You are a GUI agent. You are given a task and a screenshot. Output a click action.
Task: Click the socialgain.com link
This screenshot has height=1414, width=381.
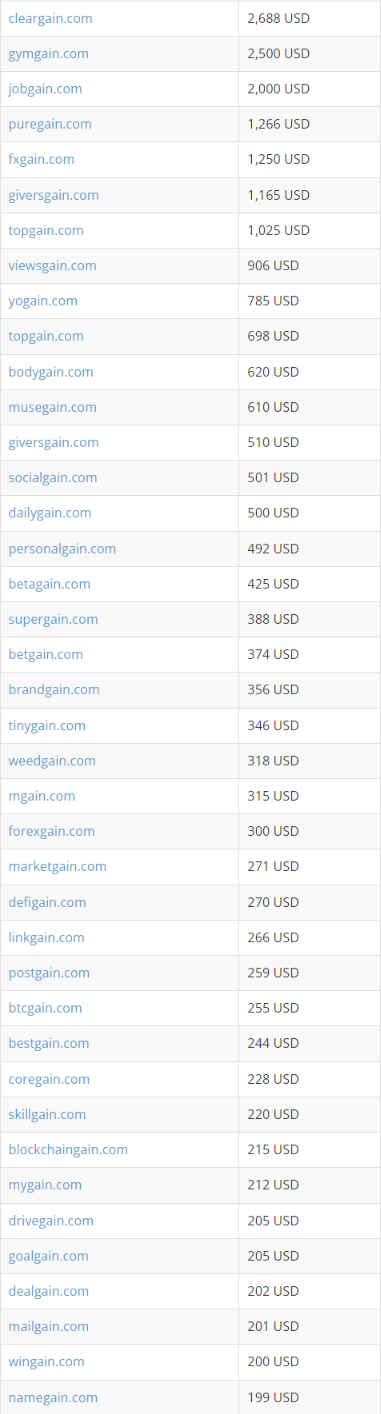coord(53,477)
